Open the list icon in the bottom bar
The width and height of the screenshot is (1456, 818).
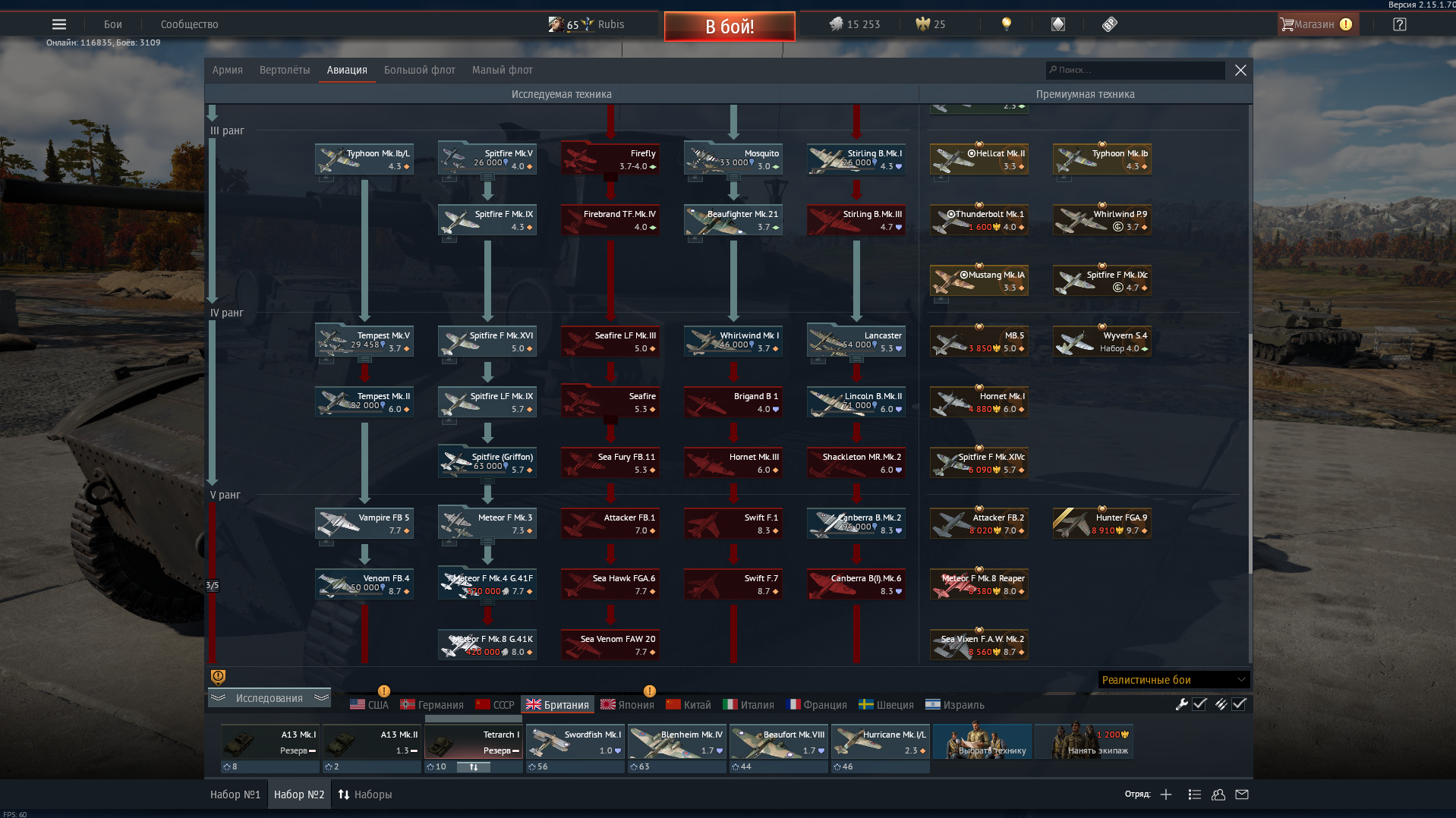pos(1194,794)
